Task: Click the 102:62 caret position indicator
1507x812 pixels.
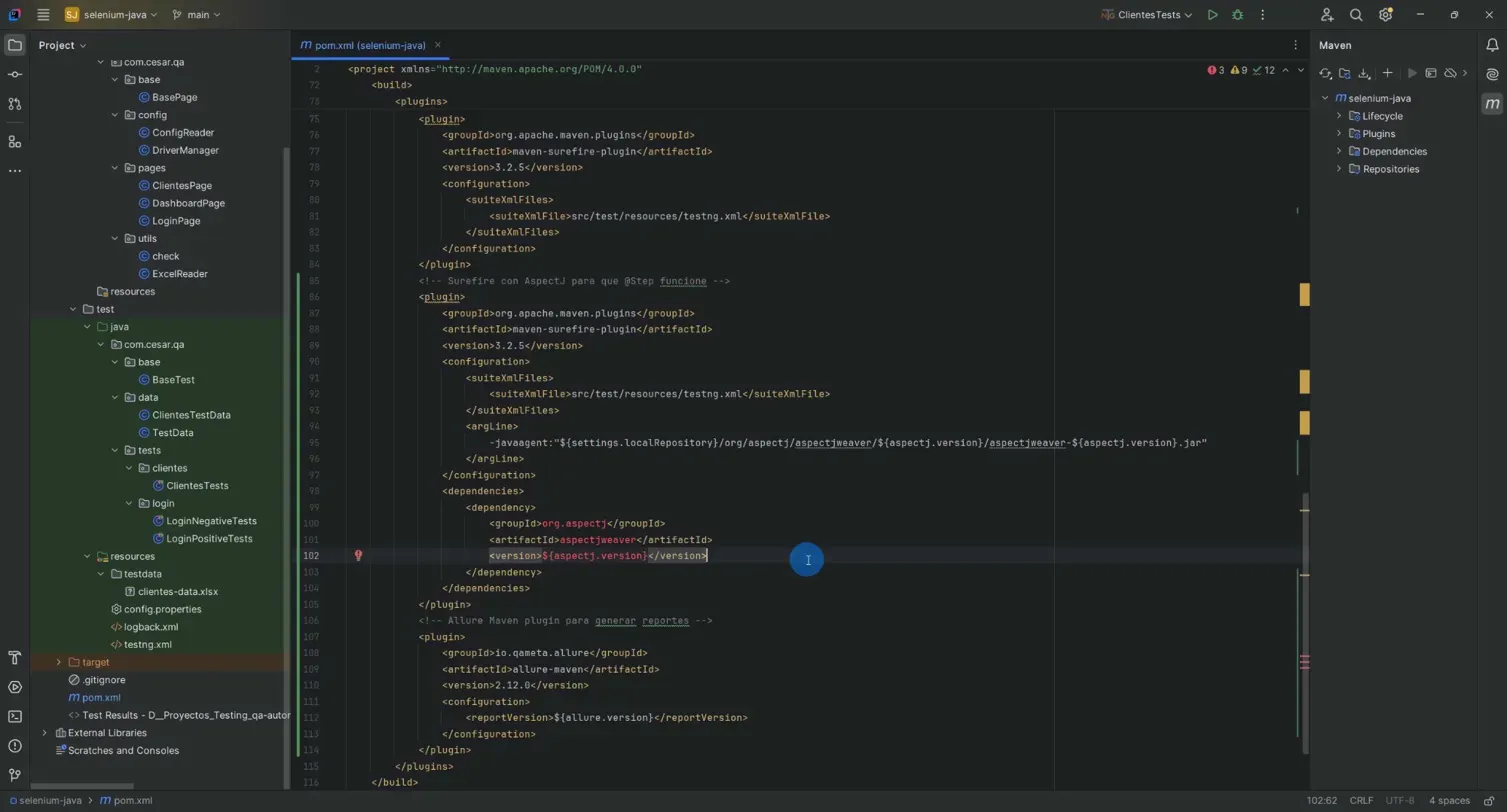Action: [1321, 800]
